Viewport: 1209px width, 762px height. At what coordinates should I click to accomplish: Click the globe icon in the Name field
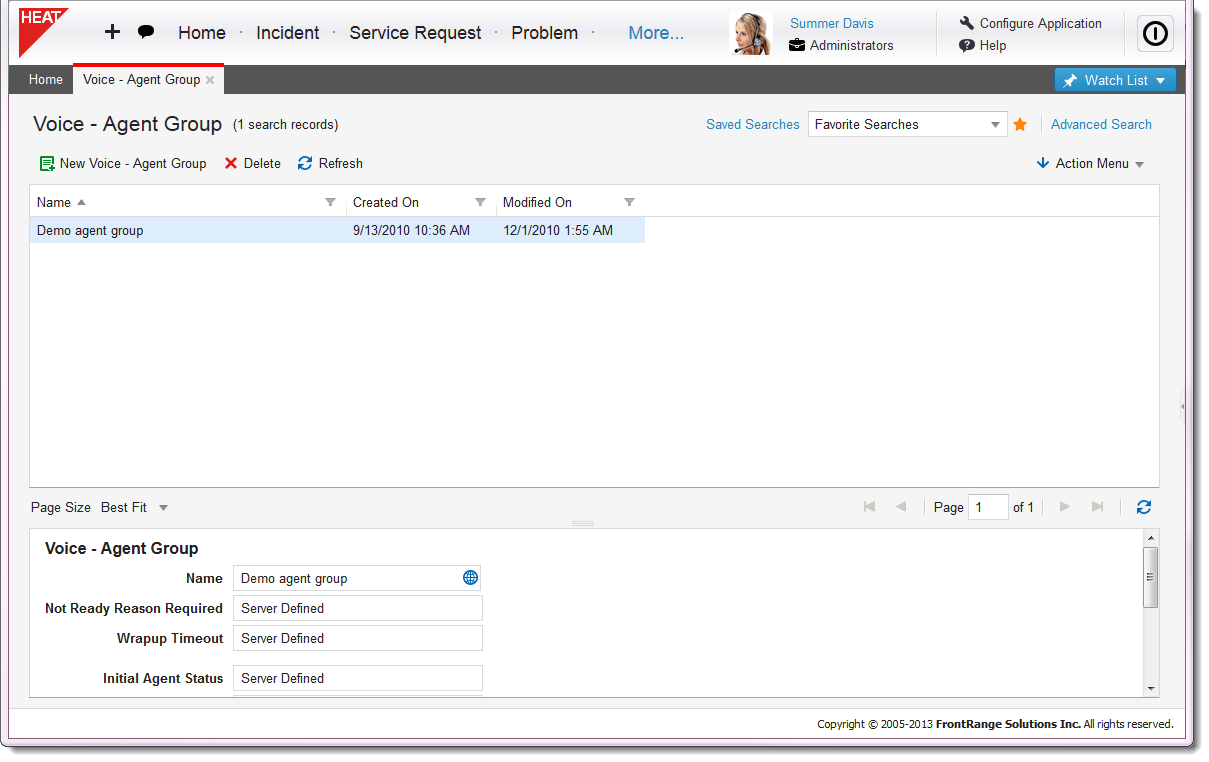469,578
